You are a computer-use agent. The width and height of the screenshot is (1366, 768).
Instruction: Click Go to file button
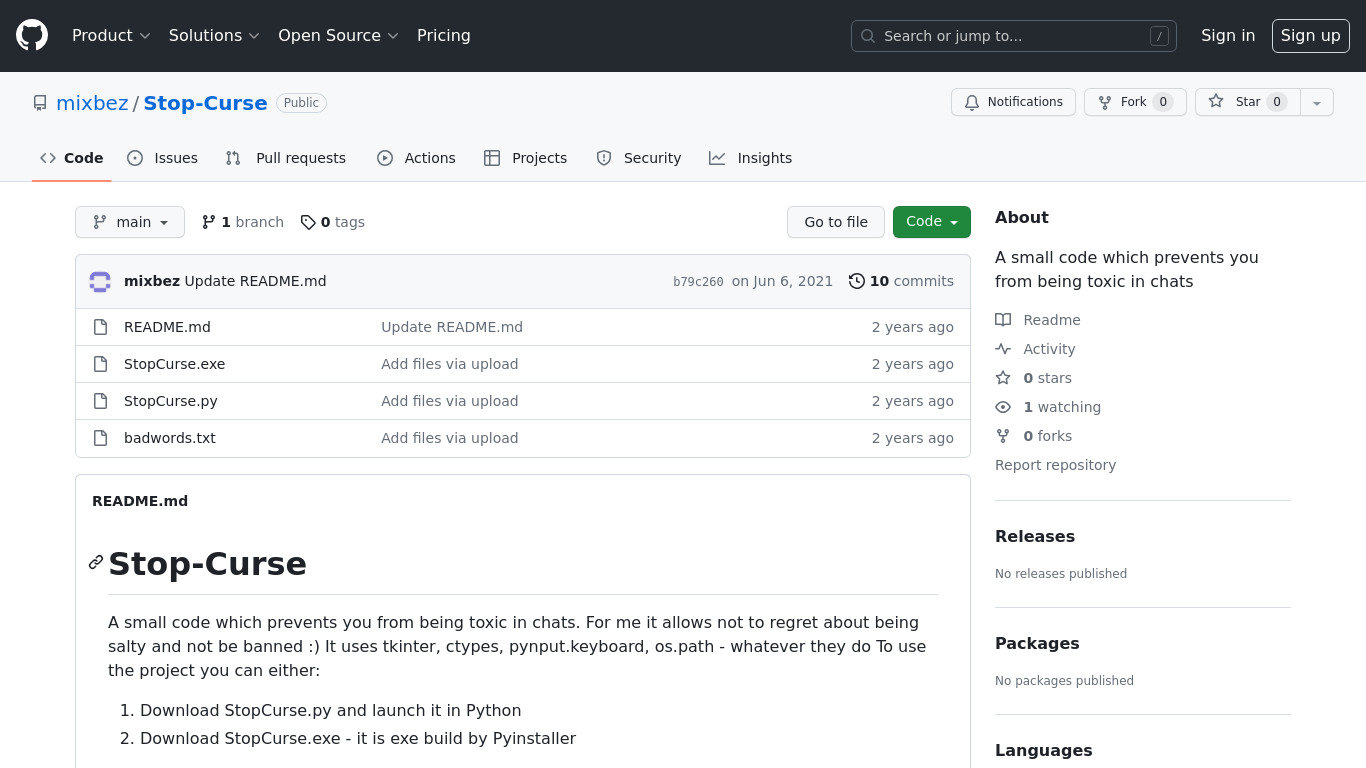[x=836, y=222]
